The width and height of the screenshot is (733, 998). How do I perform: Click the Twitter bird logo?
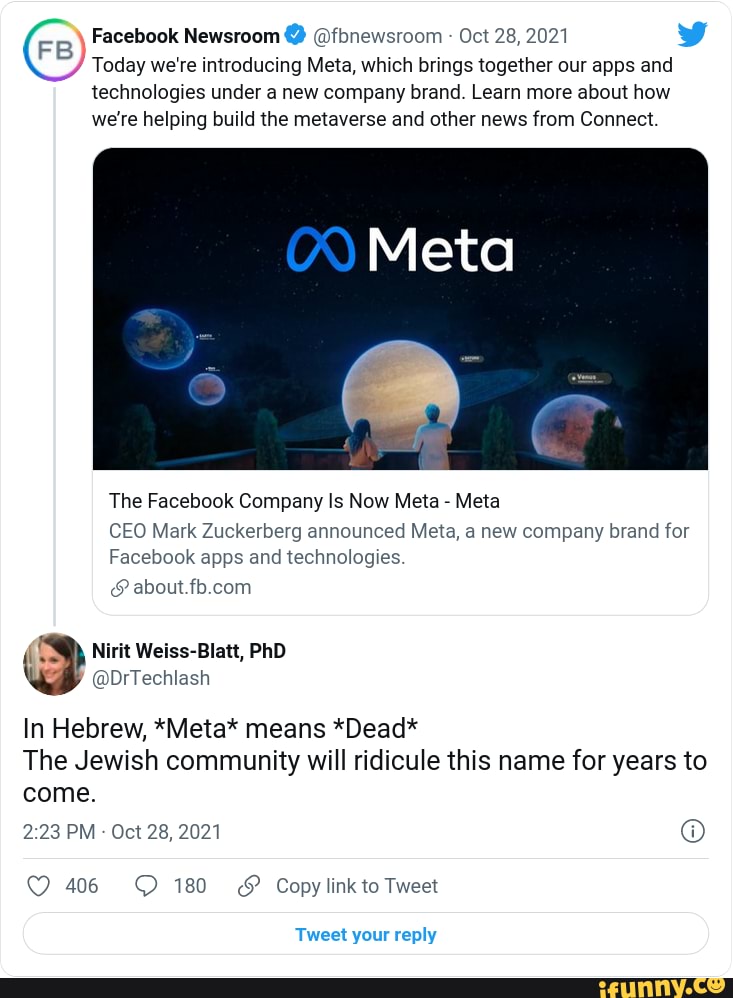point(692,36)
